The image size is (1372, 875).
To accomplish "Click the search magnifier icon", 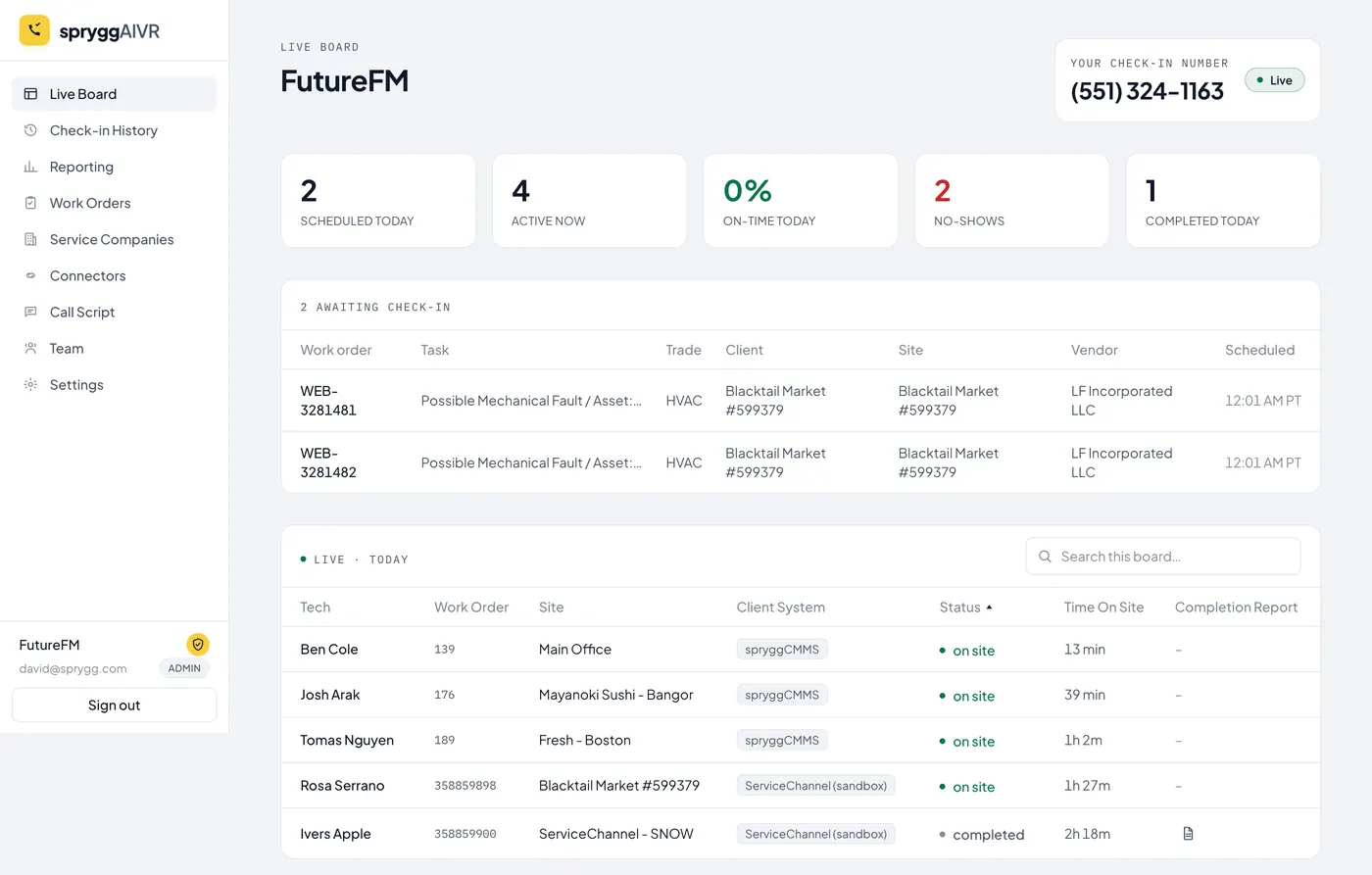I will 1045,557.
